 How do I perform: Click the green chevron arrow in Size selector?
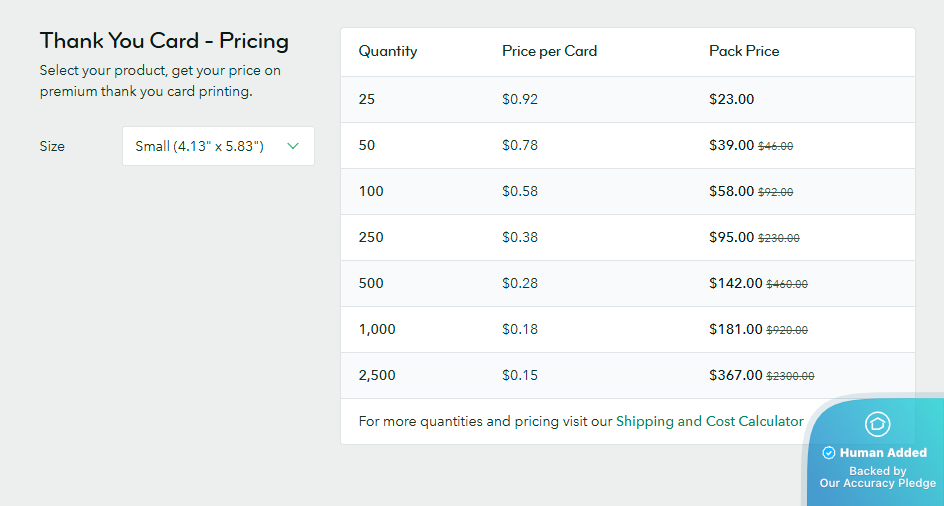[293, 146]
